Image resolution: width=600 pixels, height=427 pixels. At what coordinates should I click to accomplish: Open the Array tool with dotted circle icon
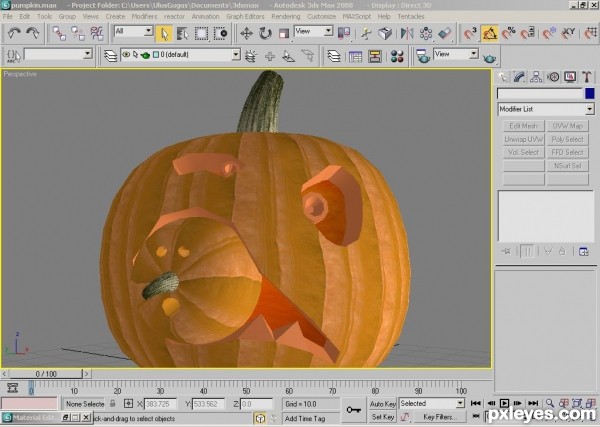click(426, 33)
